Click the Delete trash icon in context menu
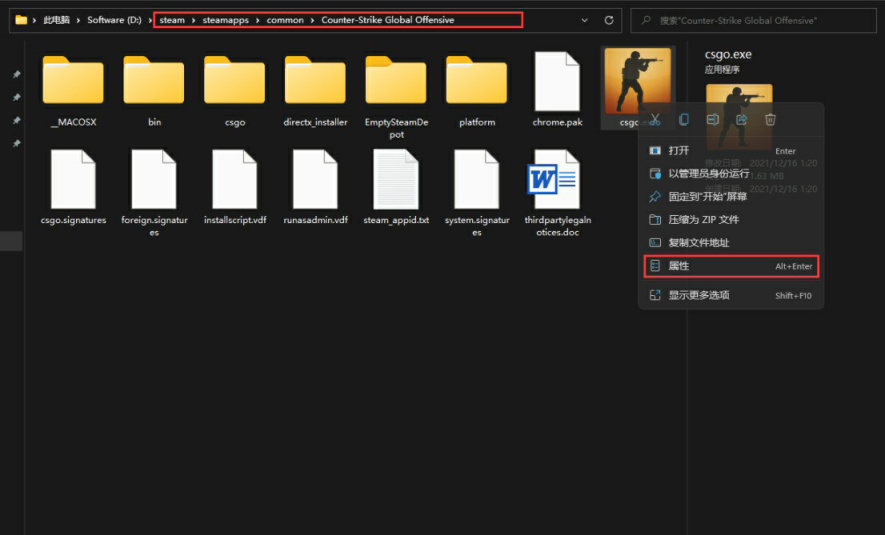 pyautogui.click(x=770, y=120)
